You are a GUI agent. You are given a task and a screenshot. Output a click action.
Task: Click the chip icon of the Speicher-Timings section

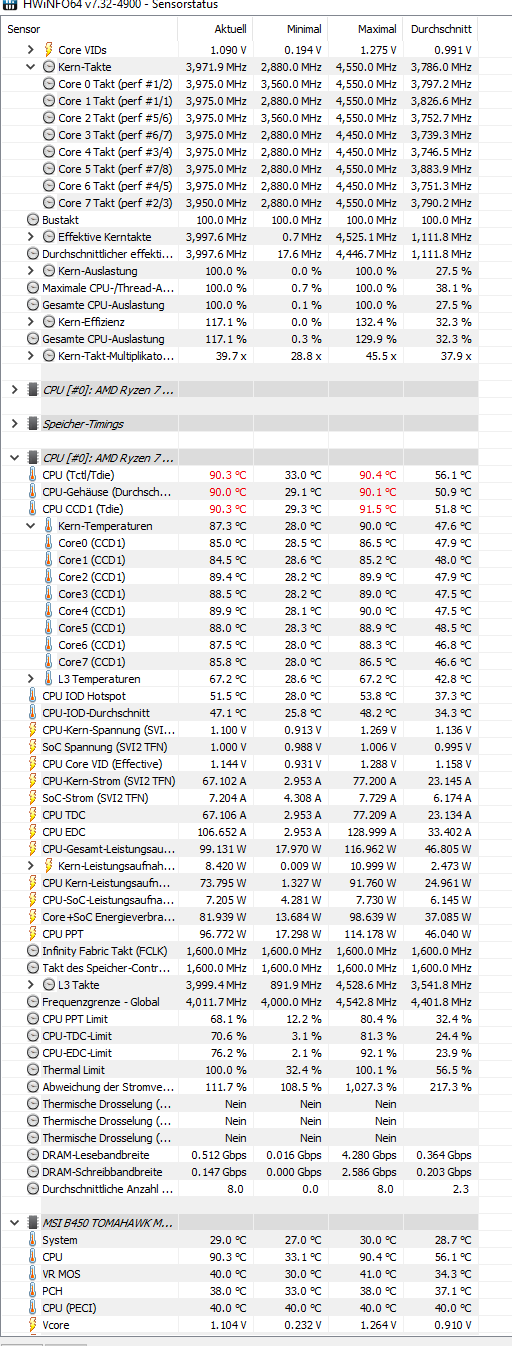[33, 424]
